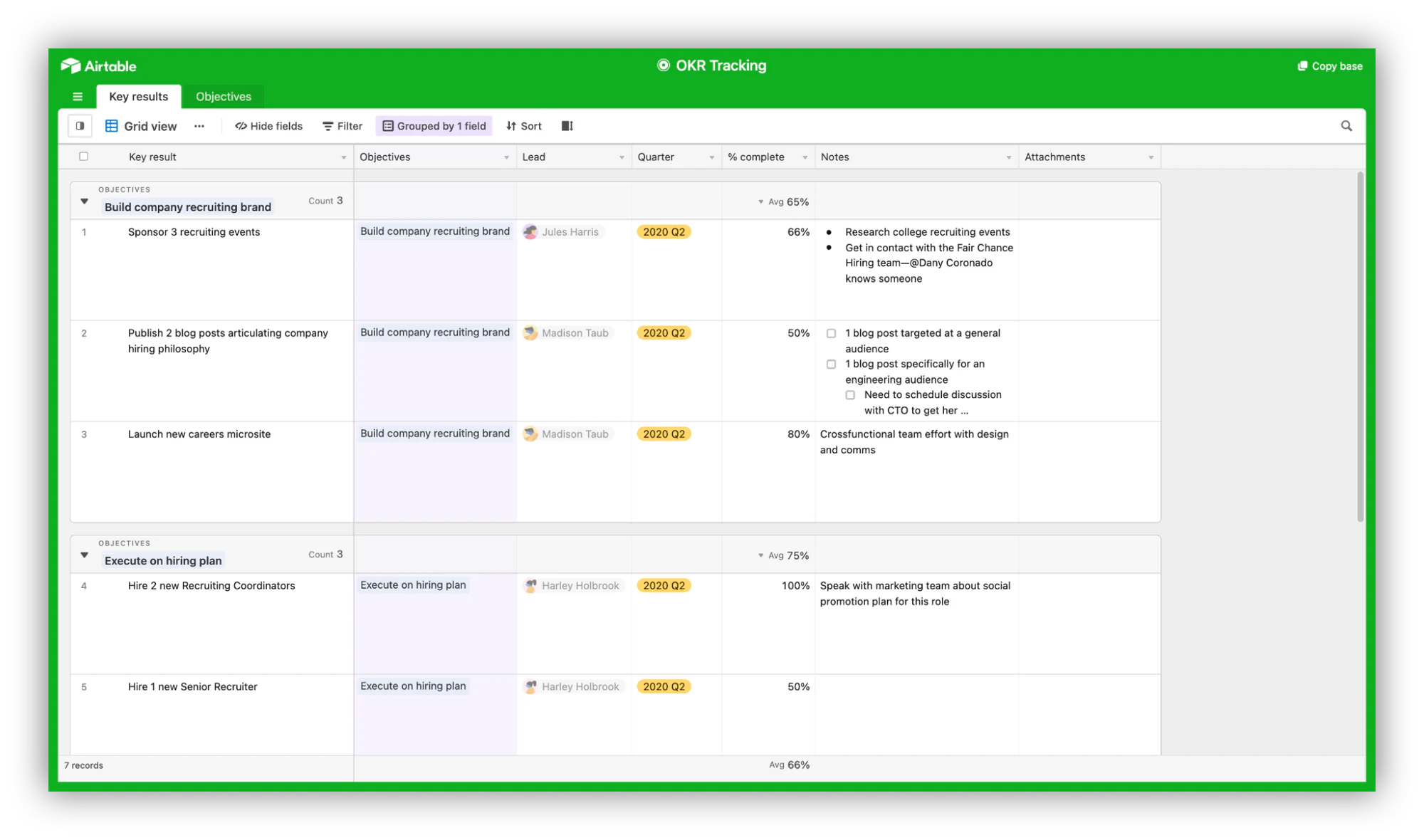
Task: Open % complete column dropdown arrow
Action: 805,157
